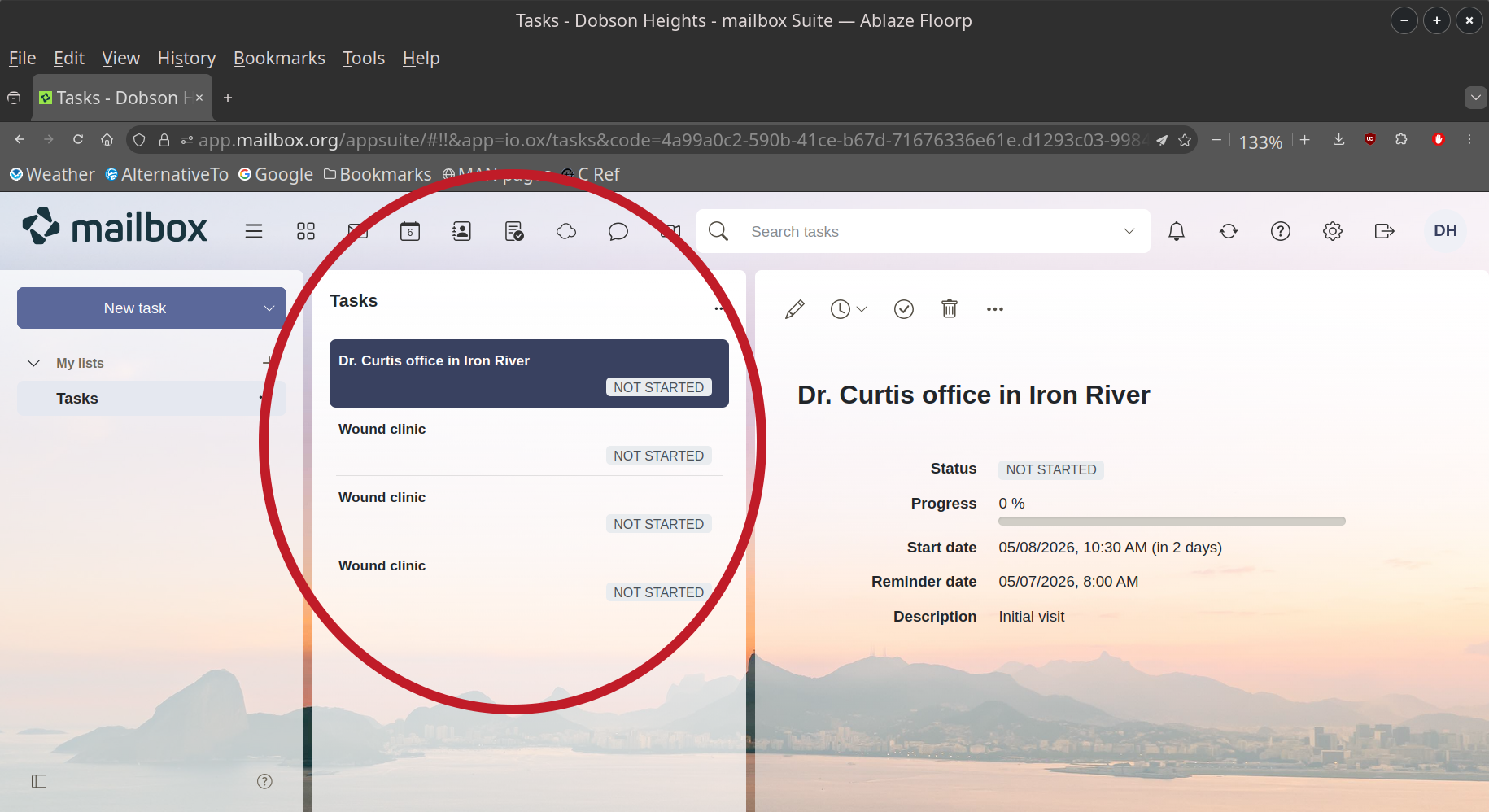Open the Tasks app icon
Viewport: 1489px width, 812px height.
[x=514, y=231]
